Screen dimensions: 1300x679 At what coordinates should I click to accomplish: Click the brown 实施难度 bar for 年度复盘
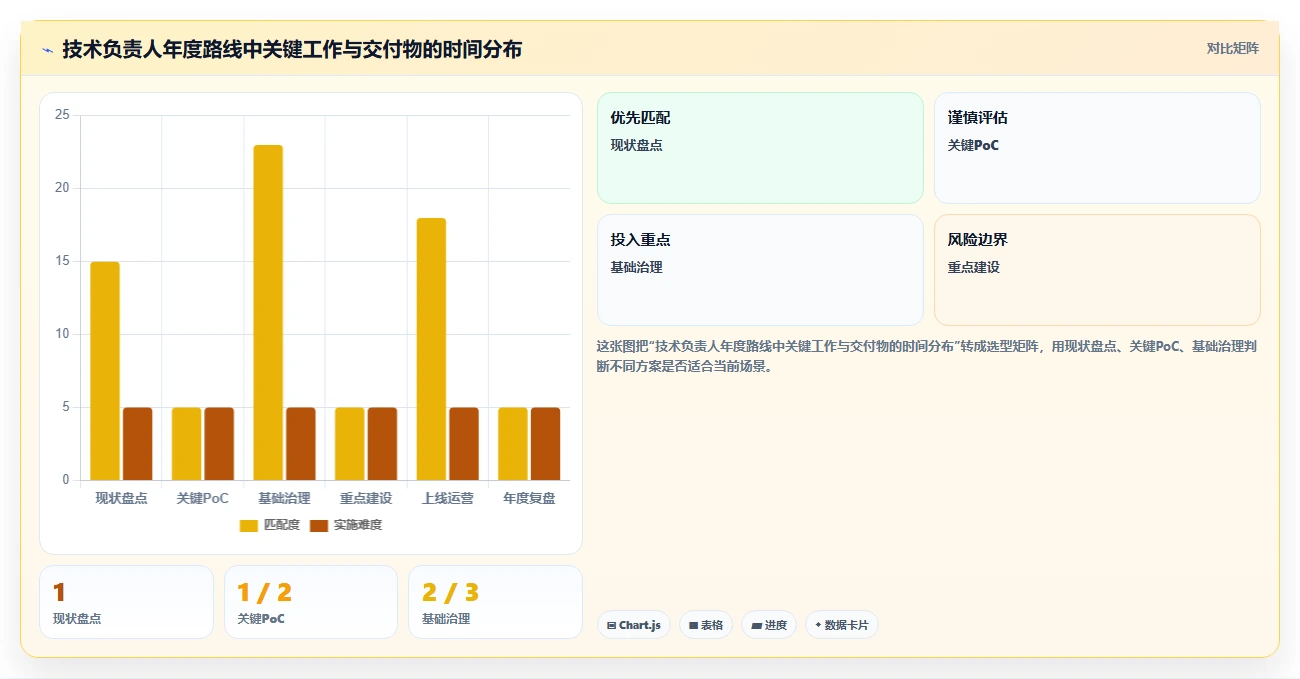[546, 444]
